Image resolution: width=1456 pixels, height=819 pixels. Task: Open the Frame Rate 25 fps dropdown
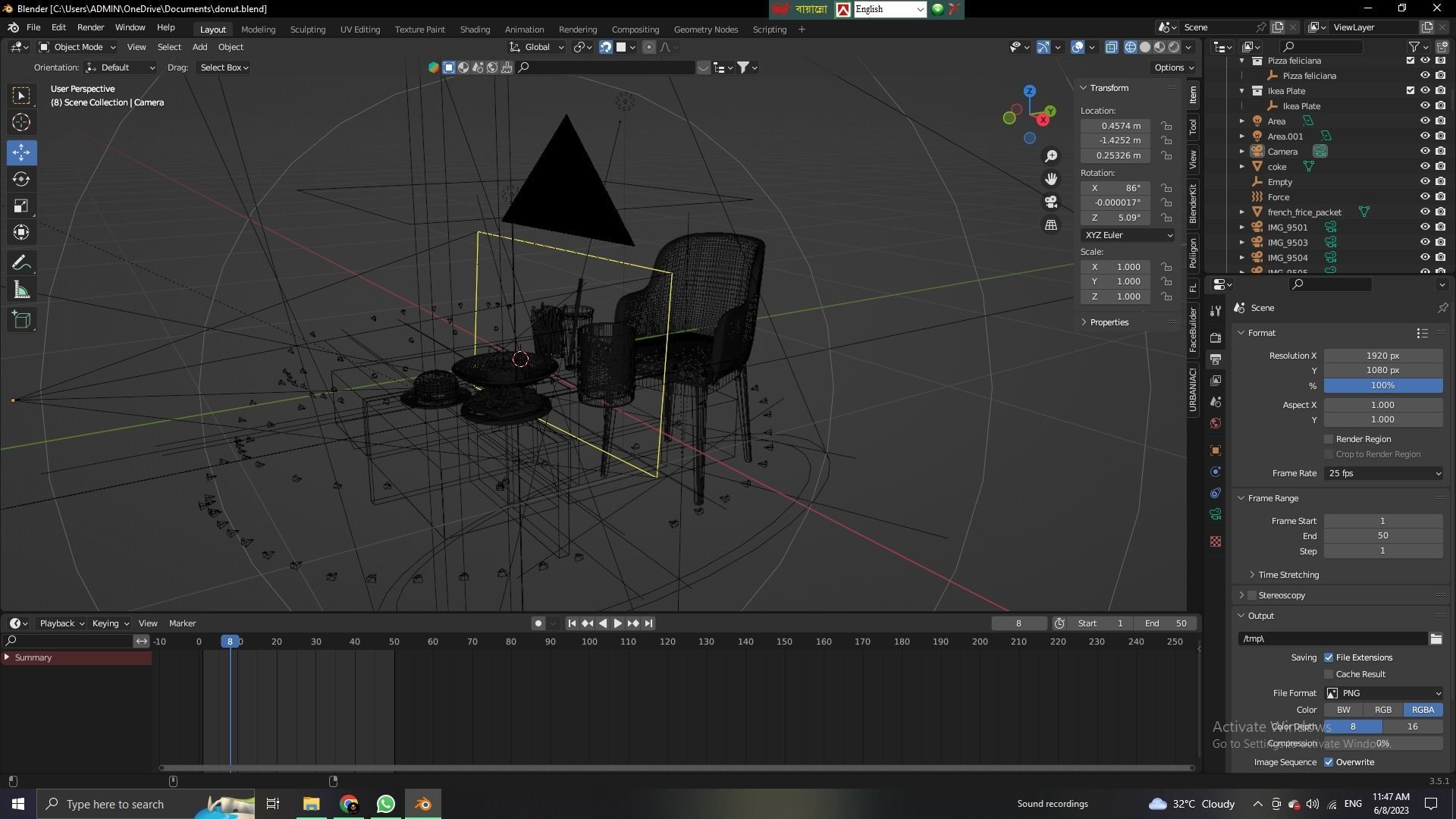pyautogui.click(x=1383, y=473)
